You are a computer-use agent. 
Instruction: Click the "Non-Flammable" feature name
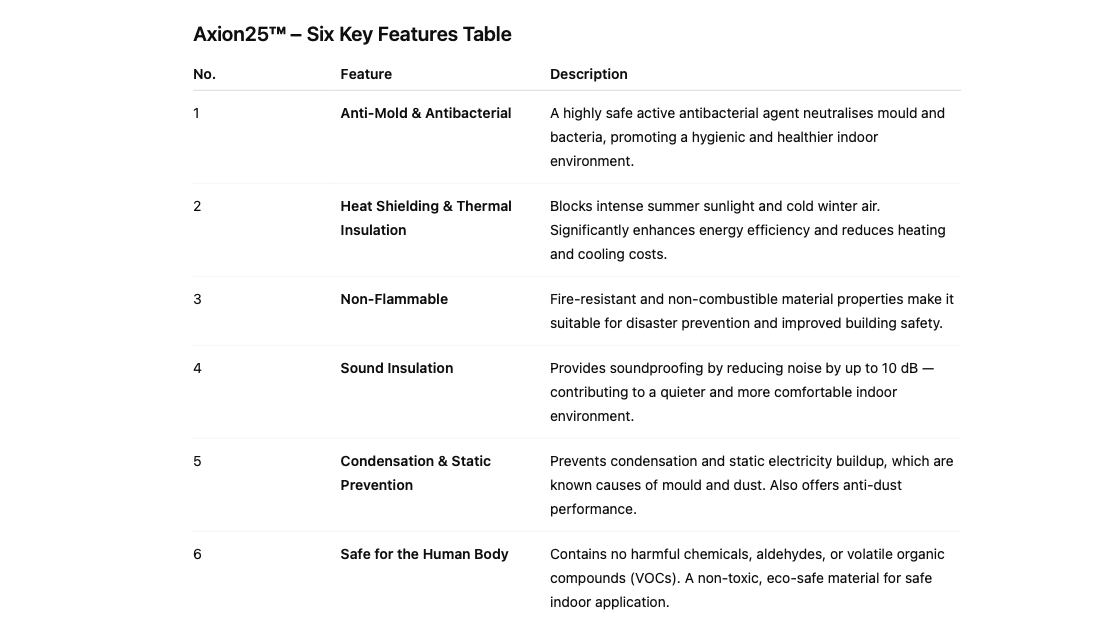coord(394,299)
